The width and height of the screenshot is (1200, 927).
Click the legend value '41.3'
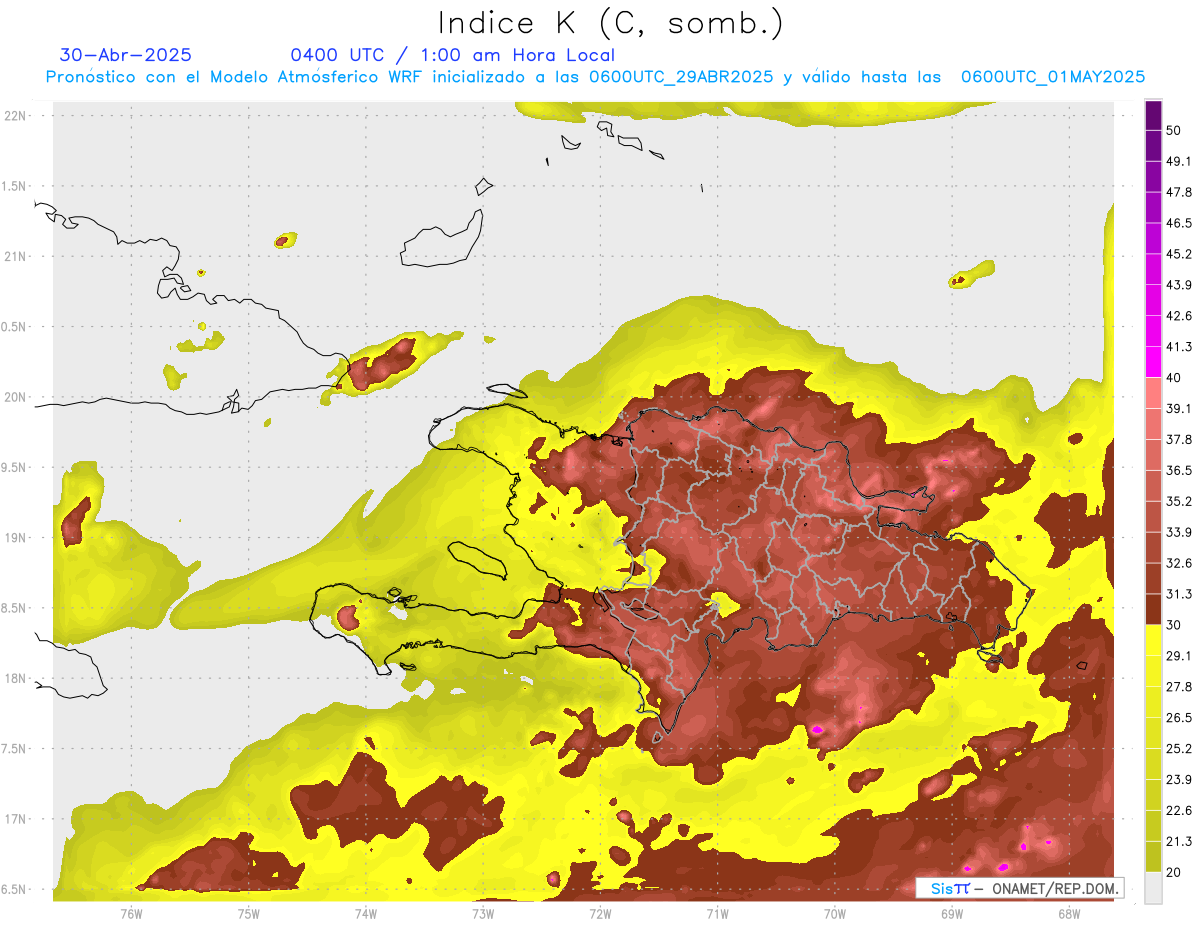point(1179,347)
